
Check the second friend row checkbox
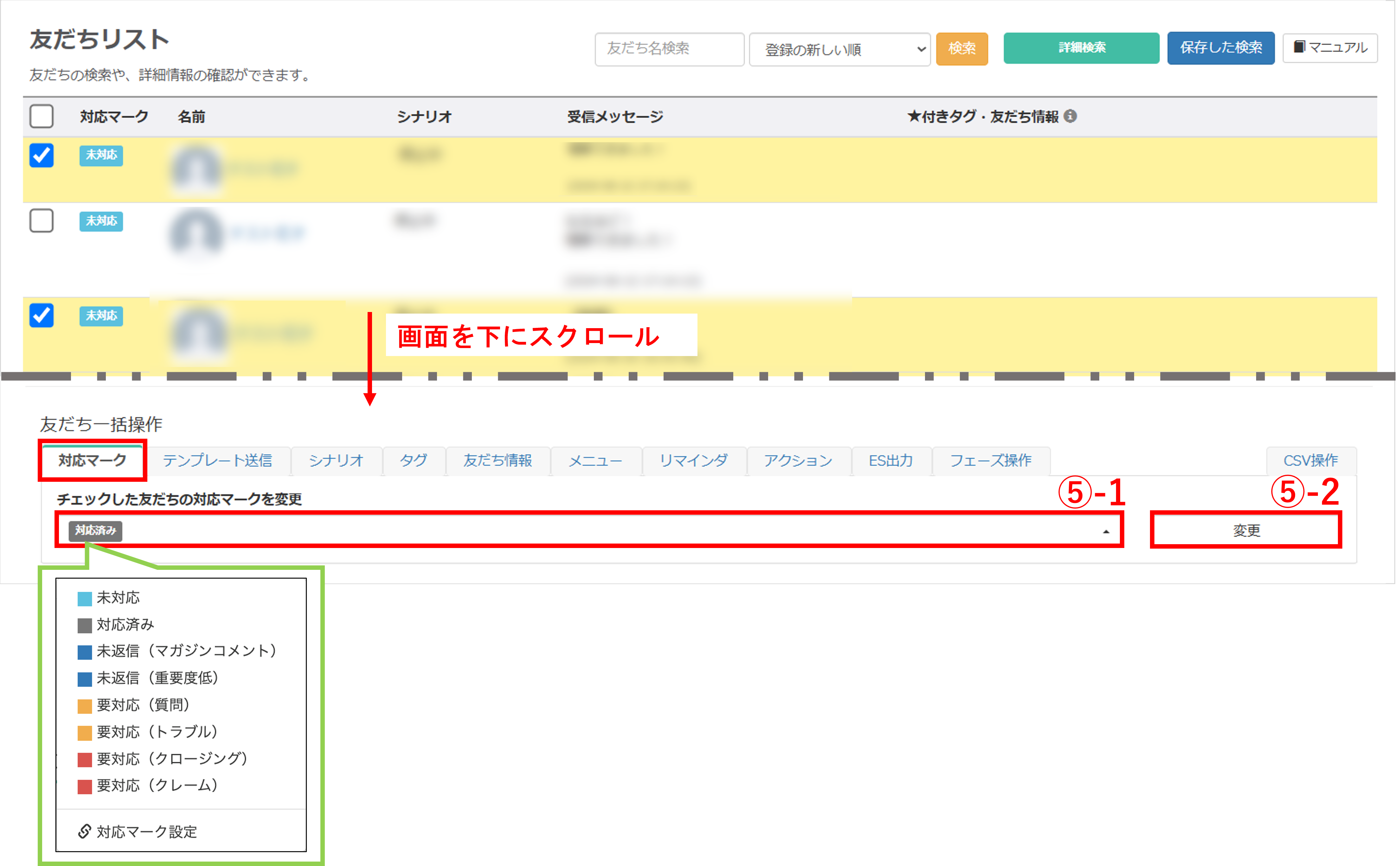click(x=41, y=220)
